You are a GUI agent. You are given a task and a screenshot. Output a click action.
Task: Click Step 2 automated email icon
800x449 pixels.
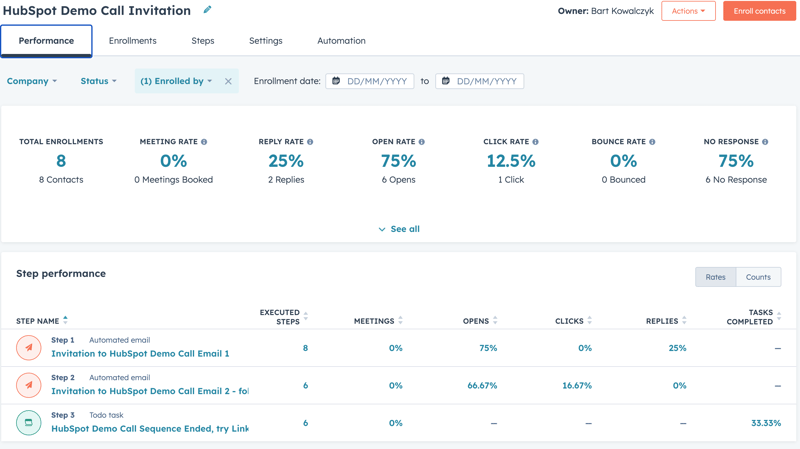point(29,385)
